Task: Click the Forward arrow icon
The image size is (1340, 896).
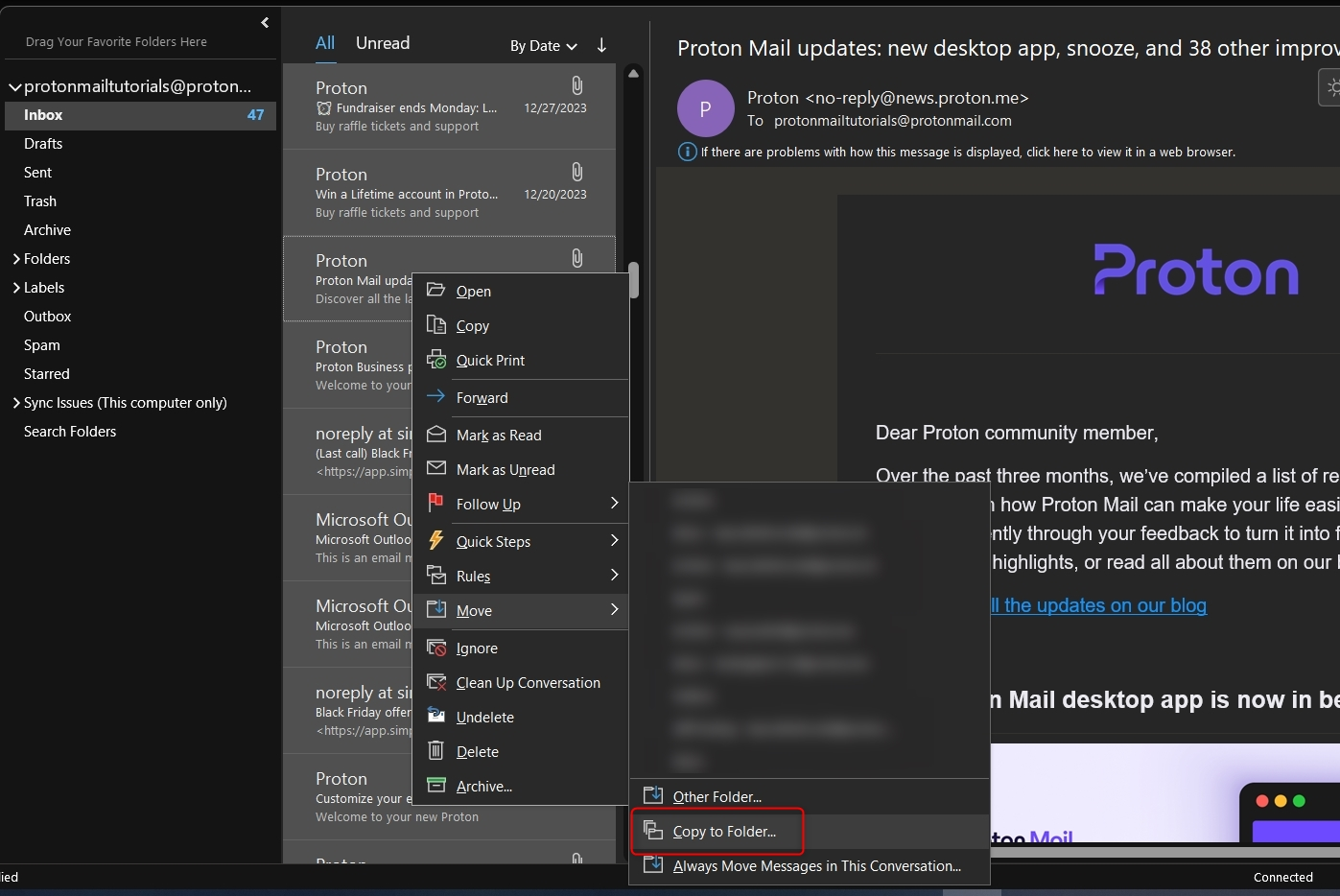Action: [x=435, y=396]
